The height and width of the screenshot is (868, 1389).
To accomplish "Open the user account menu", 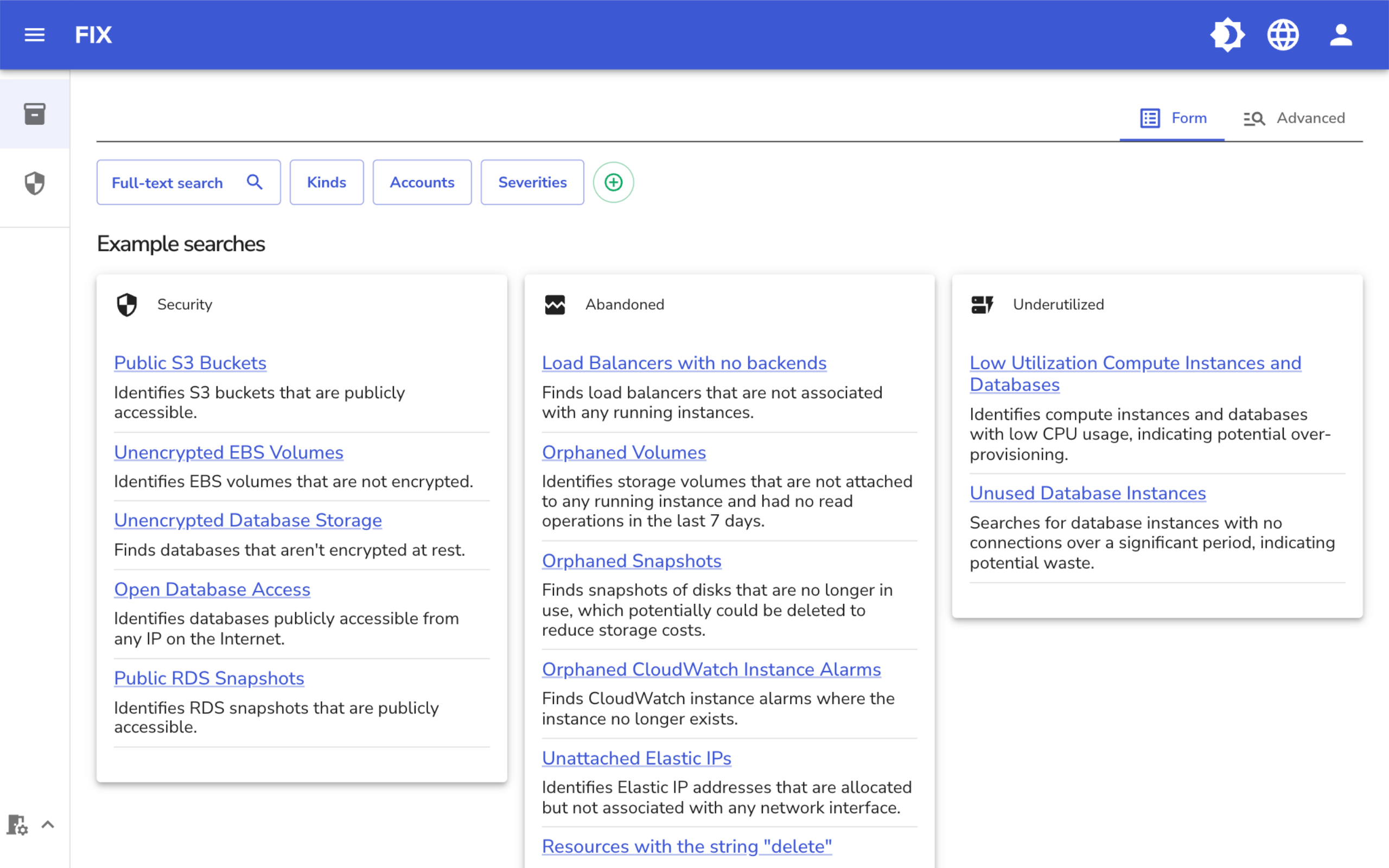I will coord(1341,35).
